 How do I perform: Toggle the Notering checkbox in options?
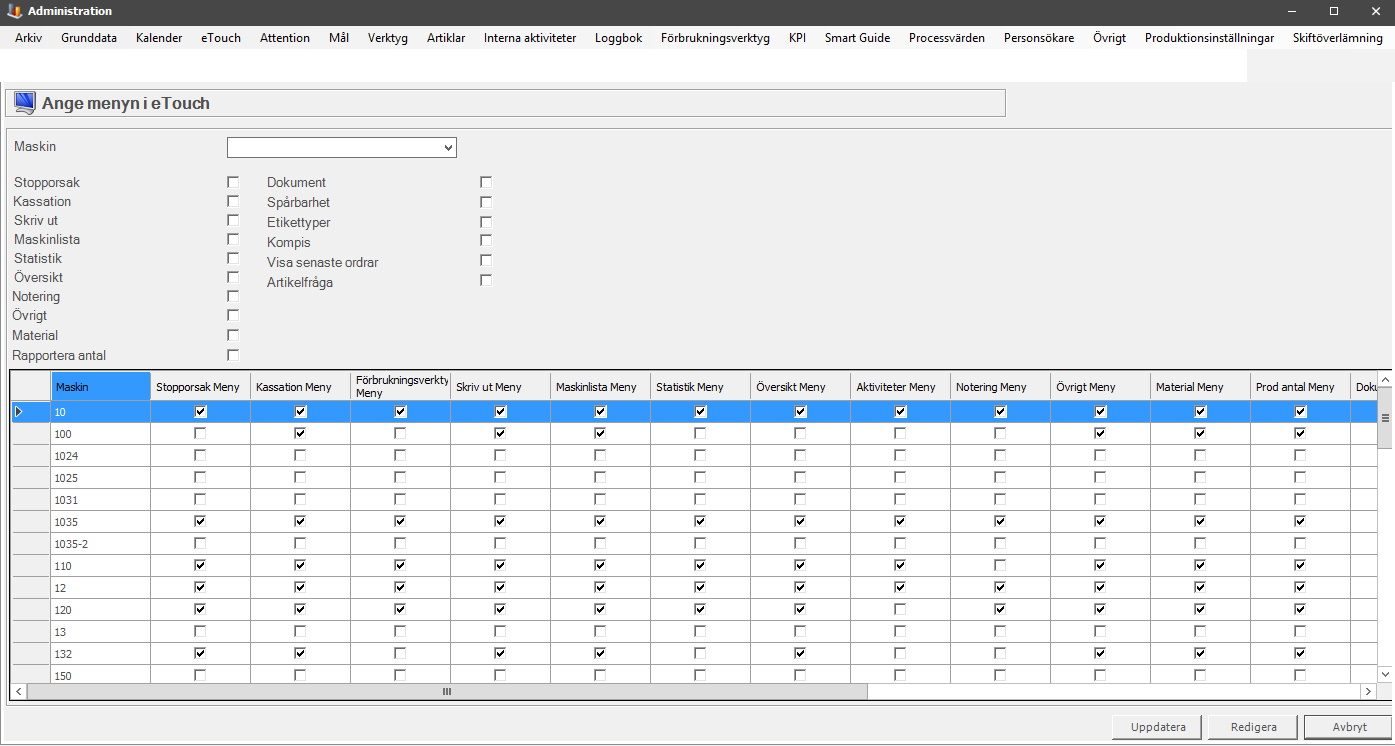(x=233, y=296)
